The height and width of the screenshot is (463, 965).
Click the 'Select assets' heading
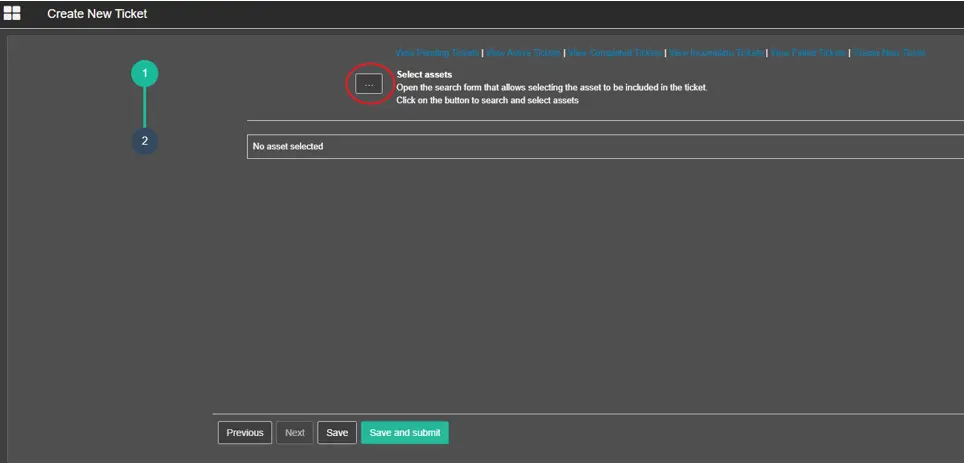[424, 74]
